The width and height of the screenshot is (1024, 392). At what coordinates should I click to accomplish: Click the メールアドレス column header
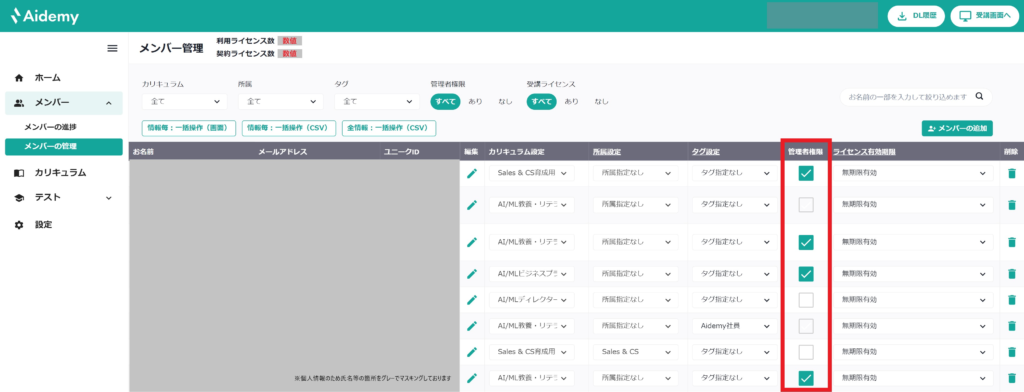point(282,152)
